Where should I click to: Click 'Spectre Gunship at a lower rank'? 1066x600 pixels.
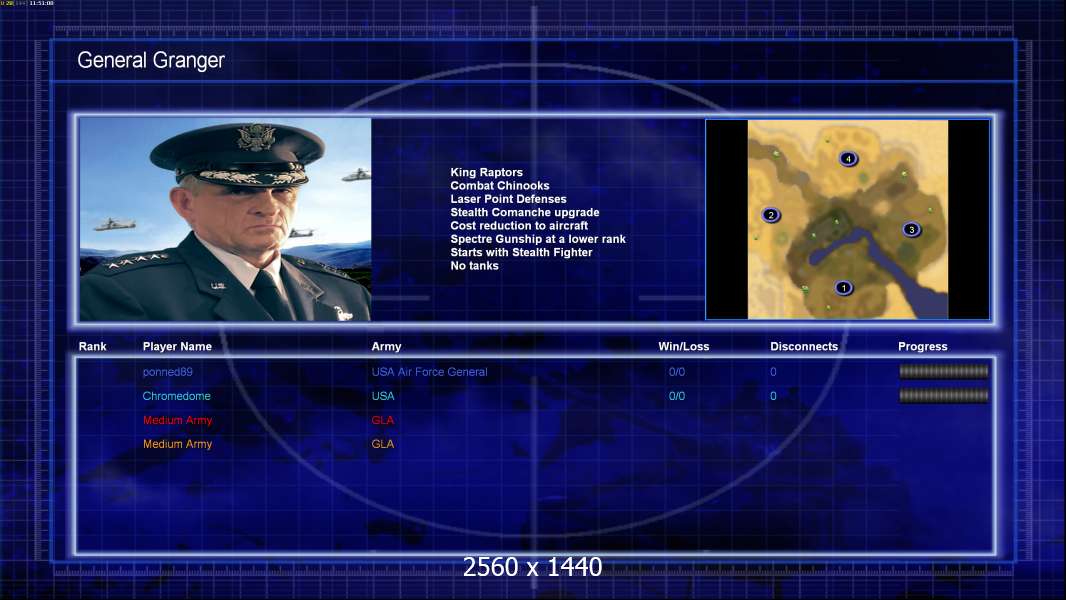[538, 239]
